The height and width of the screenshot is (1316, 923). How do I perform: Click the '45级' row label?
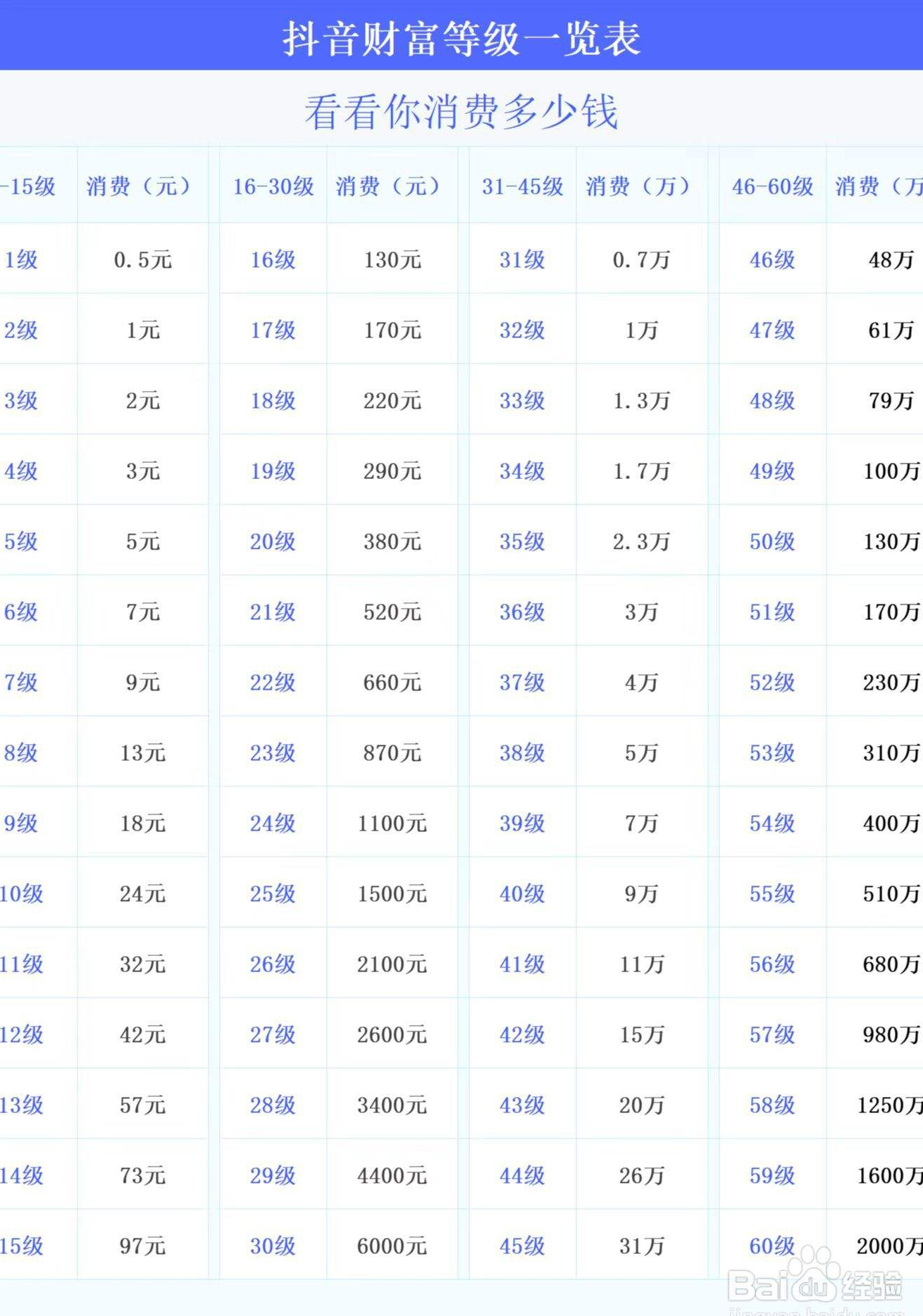point(522,1246)
